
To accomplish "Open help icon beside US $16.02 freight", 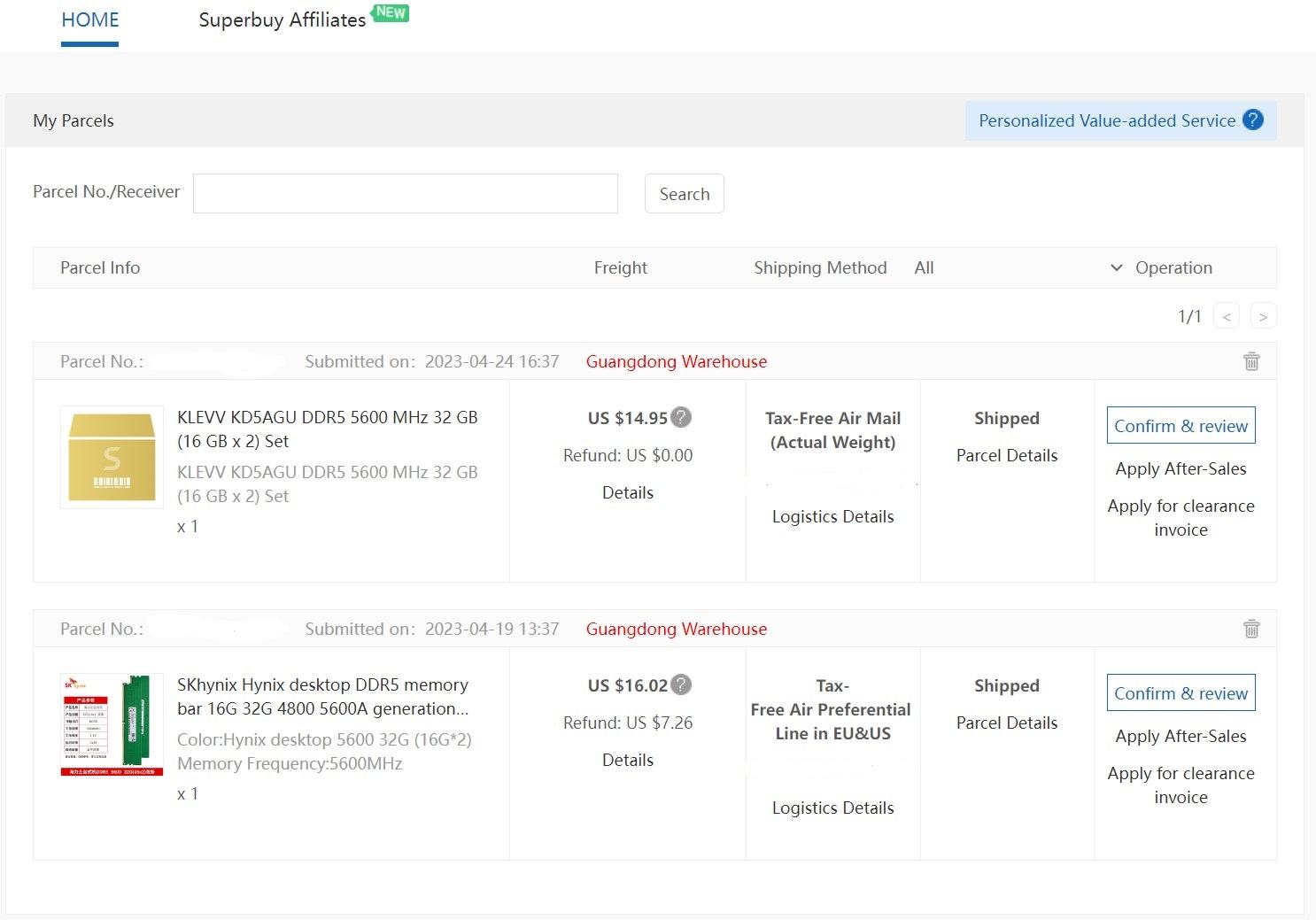I will (x=681, y=684).
